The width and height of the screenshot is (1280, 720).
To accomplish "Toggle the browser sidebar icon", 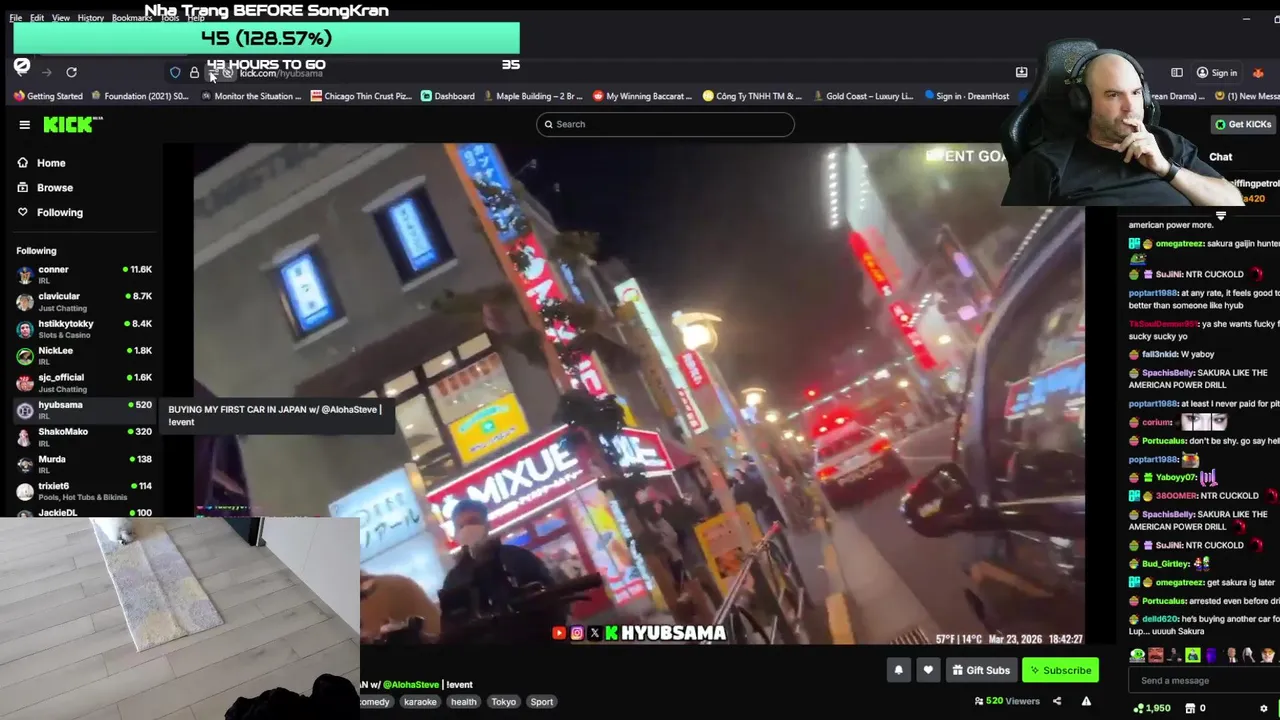I will click(1177, 72).
